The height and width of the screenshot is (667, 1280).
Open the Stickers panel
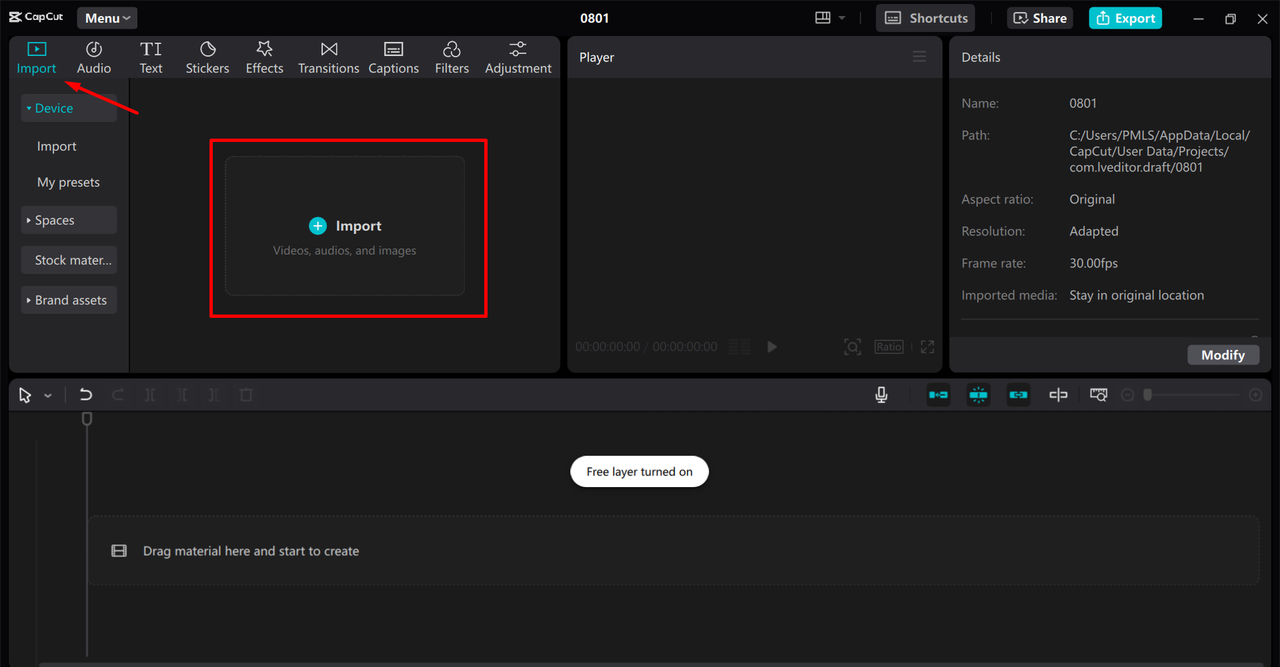(207, 58)
